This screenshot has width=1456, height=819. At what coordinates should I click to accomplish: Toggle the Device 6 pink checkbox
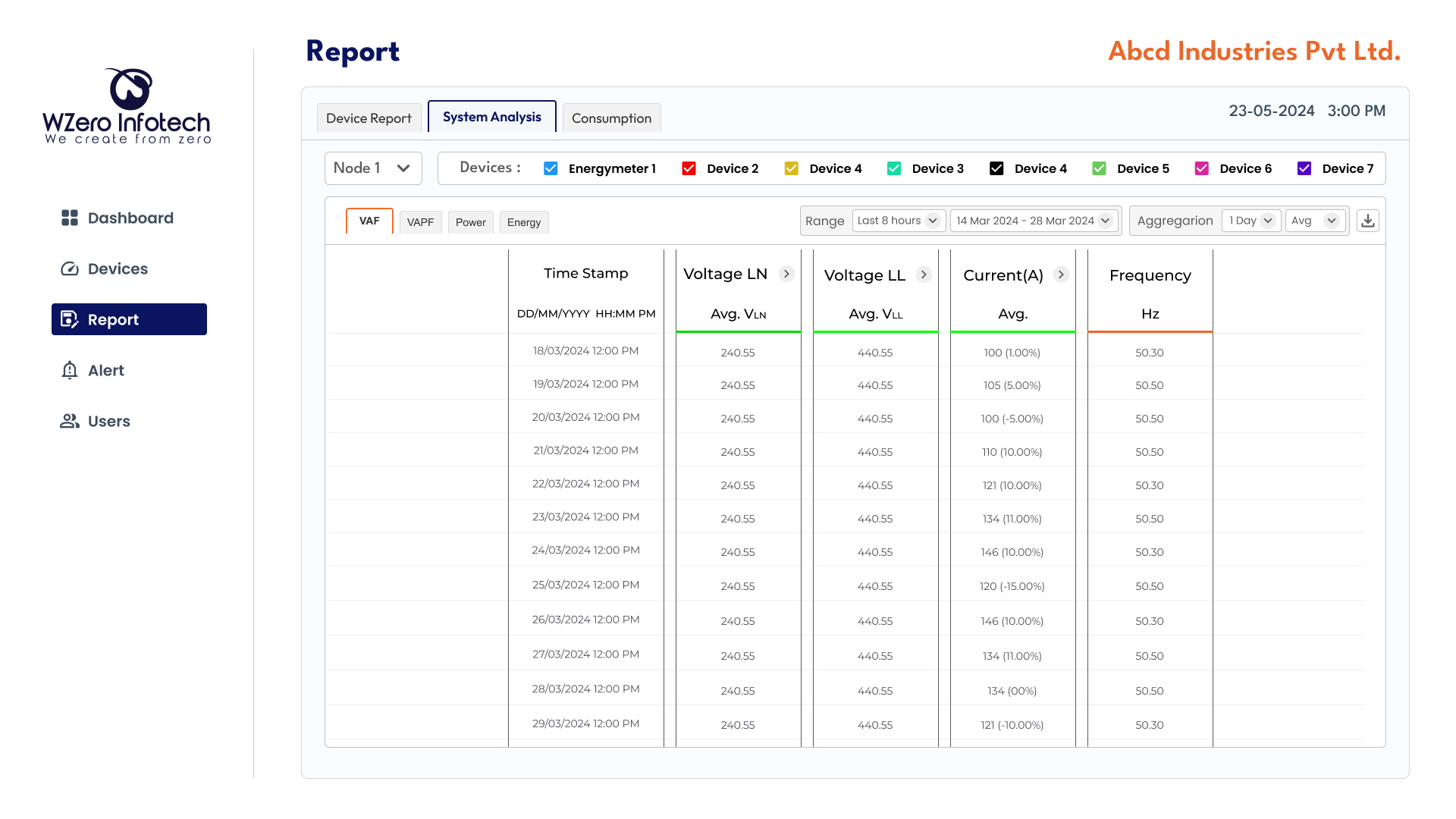(x=1202, y=168)
